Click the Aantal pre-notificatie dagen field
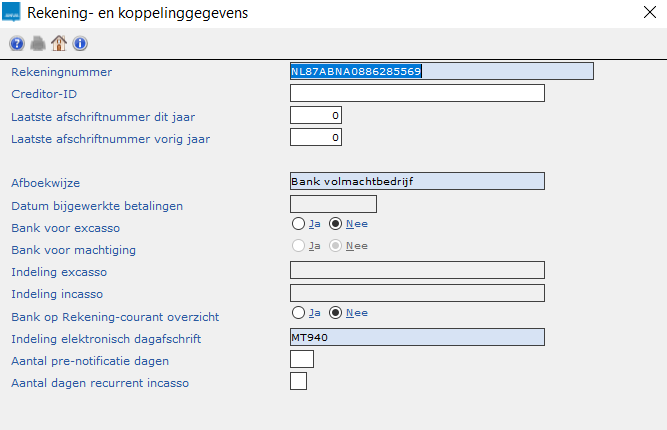Viewport: 667px width, 430px height. [x=301, y=359]
